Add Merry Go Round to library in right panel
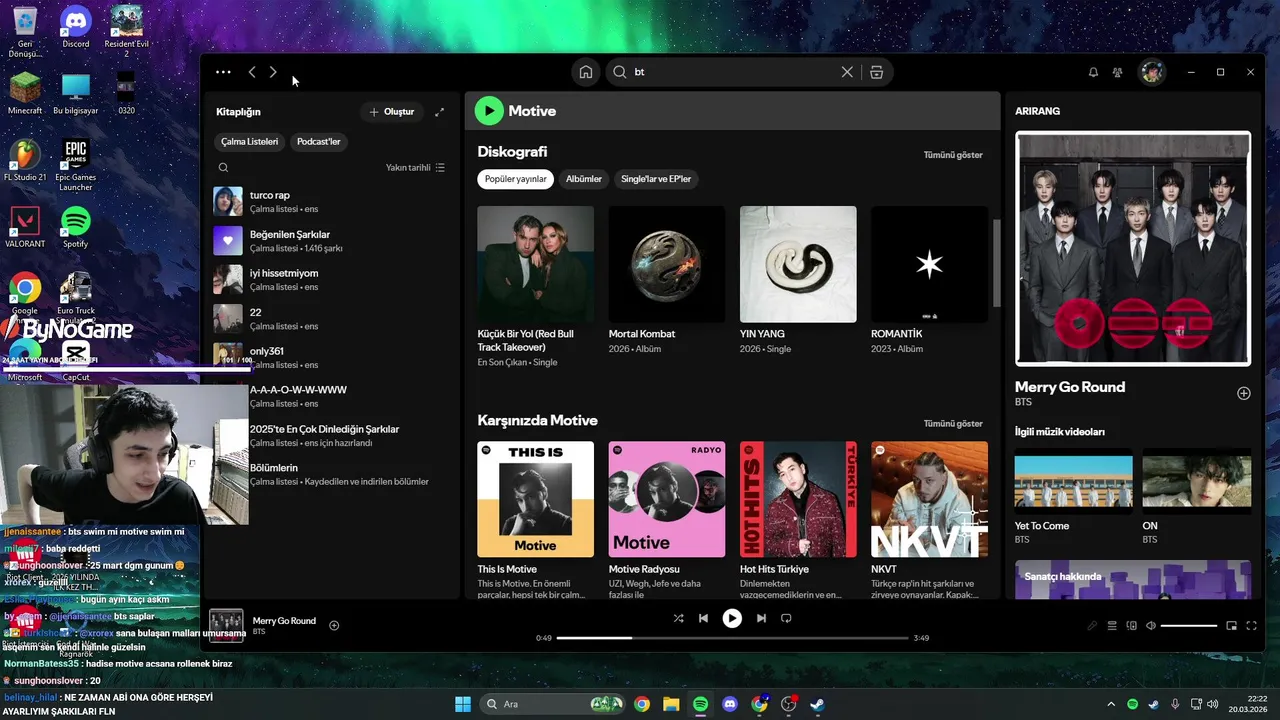This screenshot has width=1280, height=720. 1244,393
